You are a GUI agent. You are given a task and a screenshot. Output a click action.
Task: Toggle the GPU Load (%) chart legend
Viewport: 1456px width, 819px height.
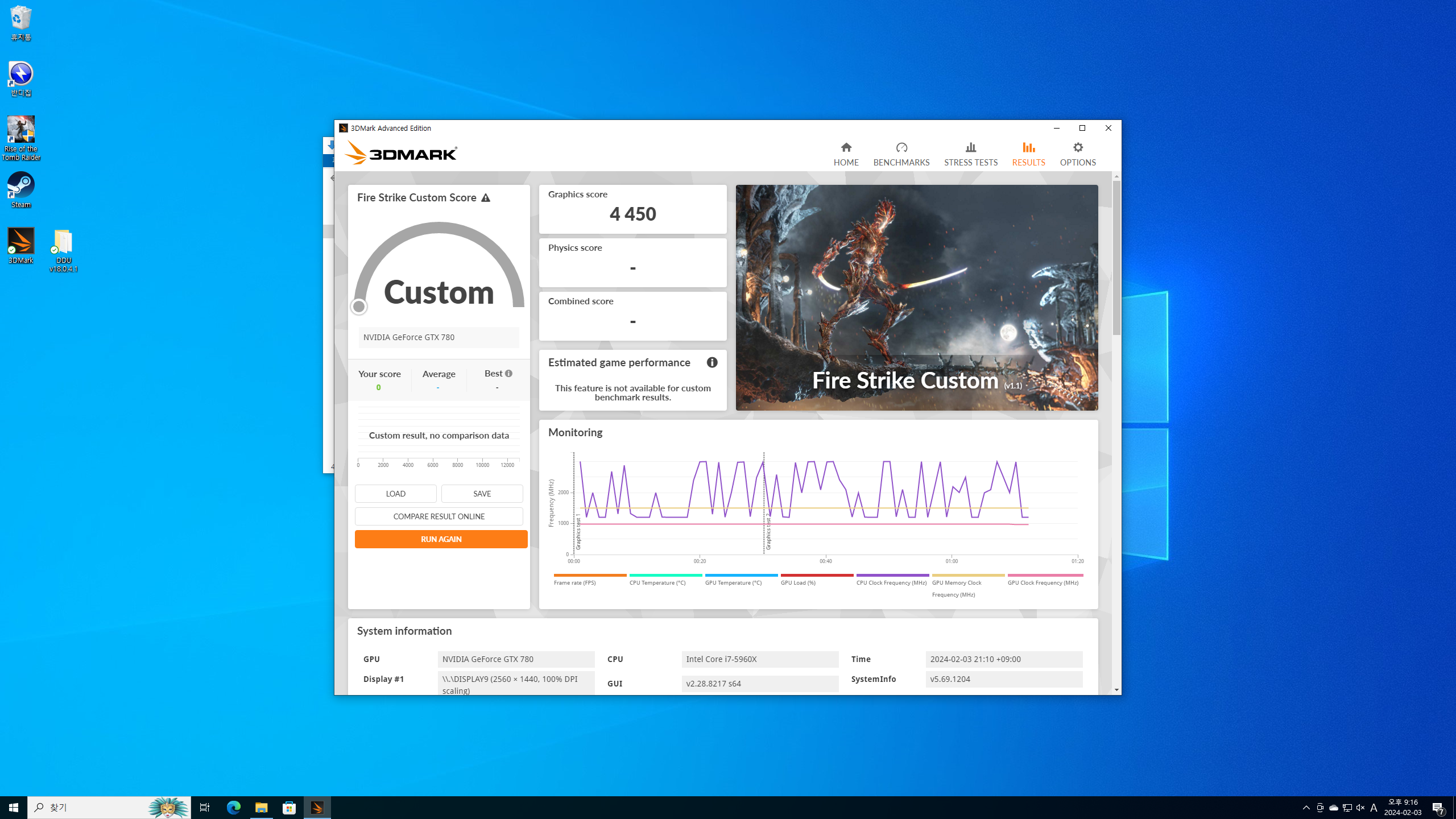[797, 582]
